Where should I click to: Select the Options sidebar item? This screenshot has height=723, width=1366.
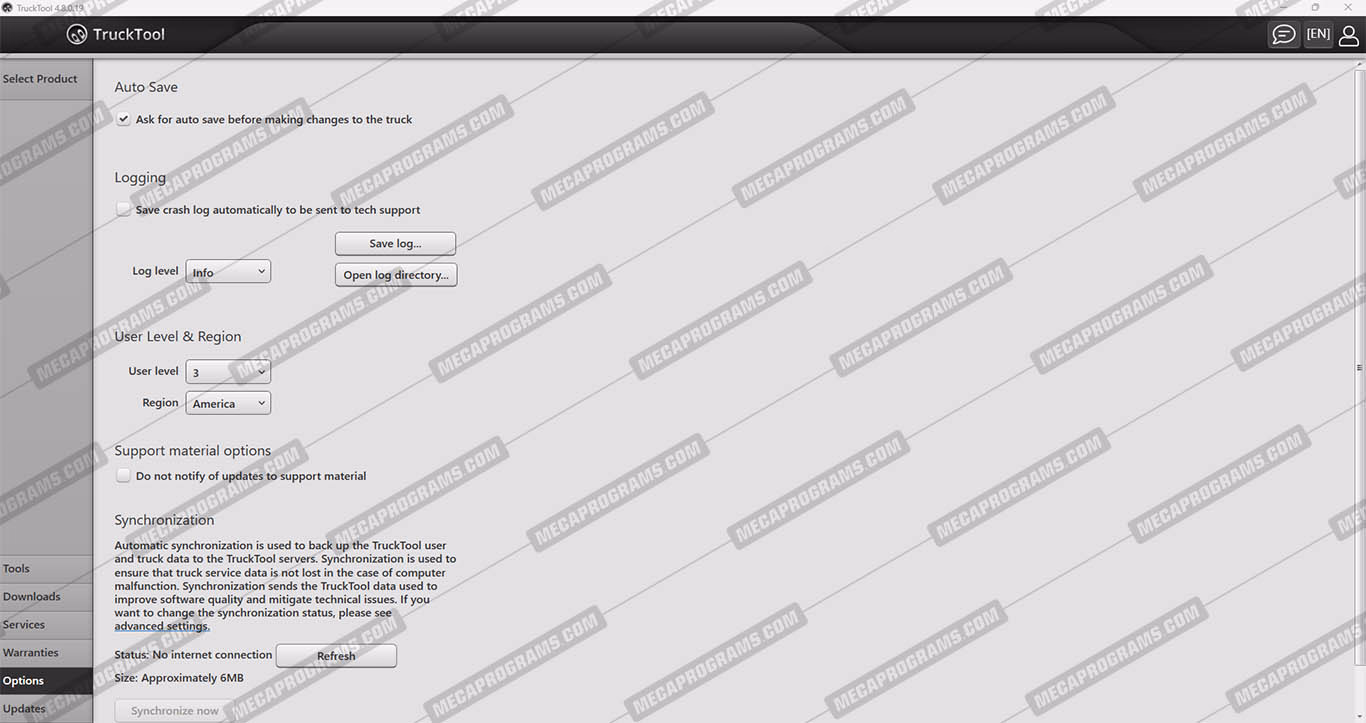(x=46, y=681)
